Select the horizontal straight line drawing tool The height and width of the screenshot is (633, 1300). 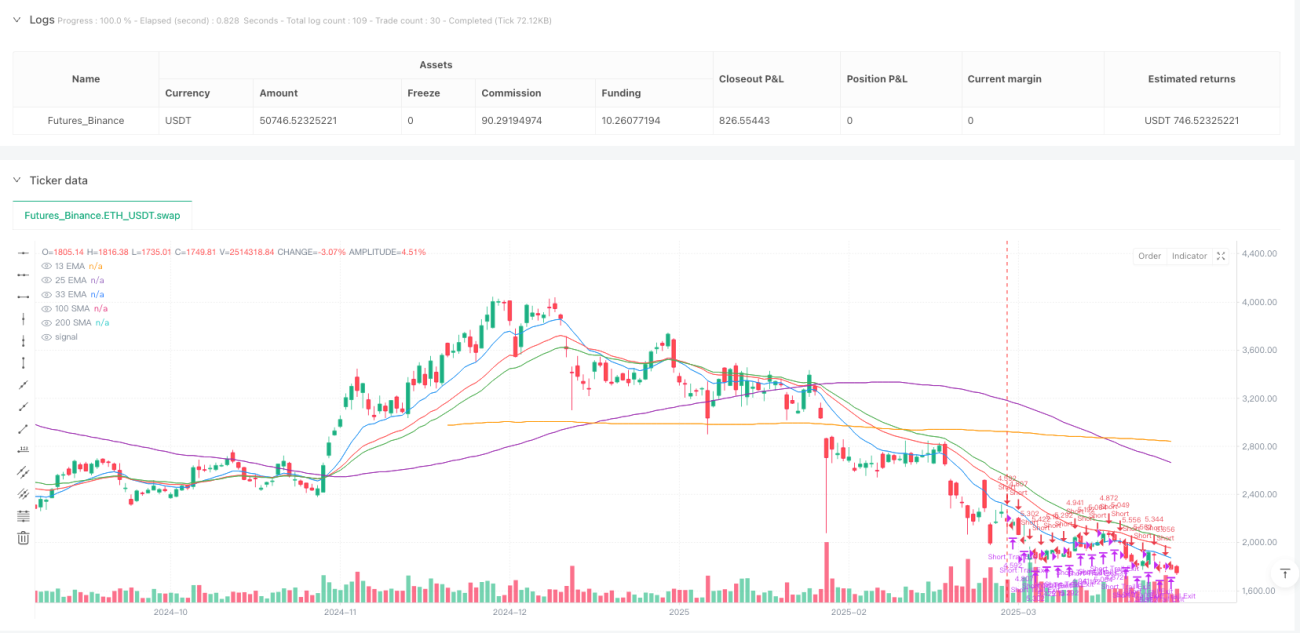pos(23,253)
